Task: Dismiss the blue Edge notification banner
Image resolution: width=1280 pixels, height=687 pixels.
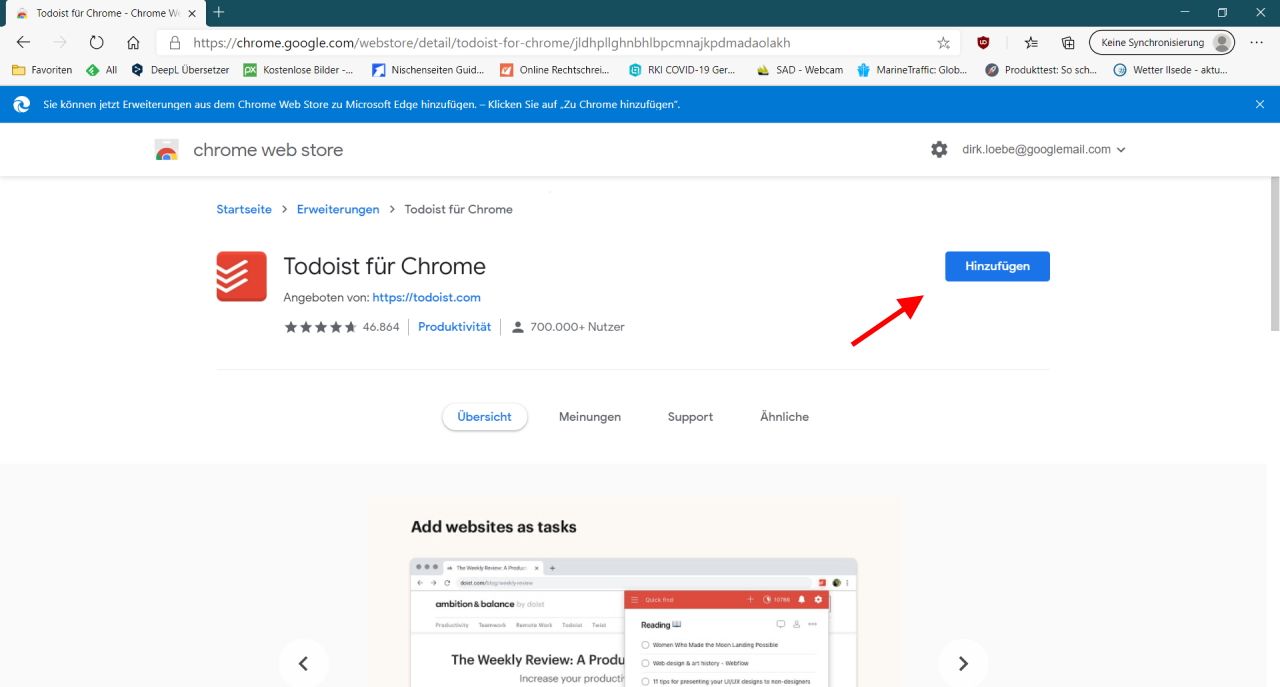Action: 1259,103
